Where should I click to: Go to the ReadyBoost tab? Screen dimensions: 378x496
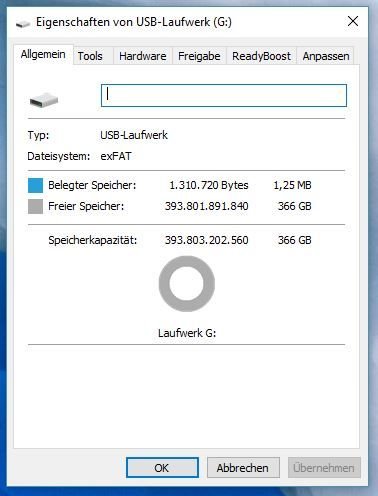(x=261, y=56)
